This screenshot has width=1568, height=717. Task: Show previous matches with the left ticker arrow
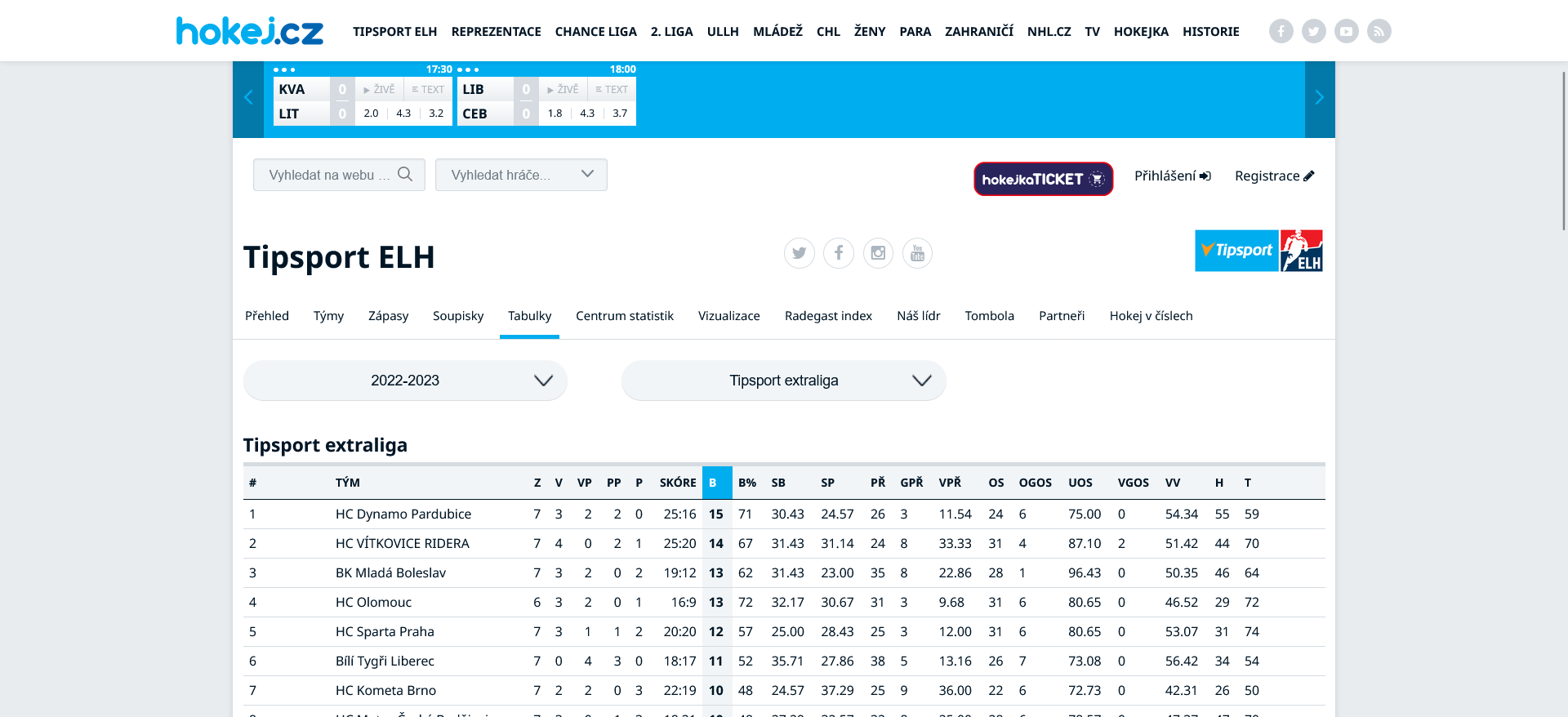pyautogui.click(x=248, y=98)
